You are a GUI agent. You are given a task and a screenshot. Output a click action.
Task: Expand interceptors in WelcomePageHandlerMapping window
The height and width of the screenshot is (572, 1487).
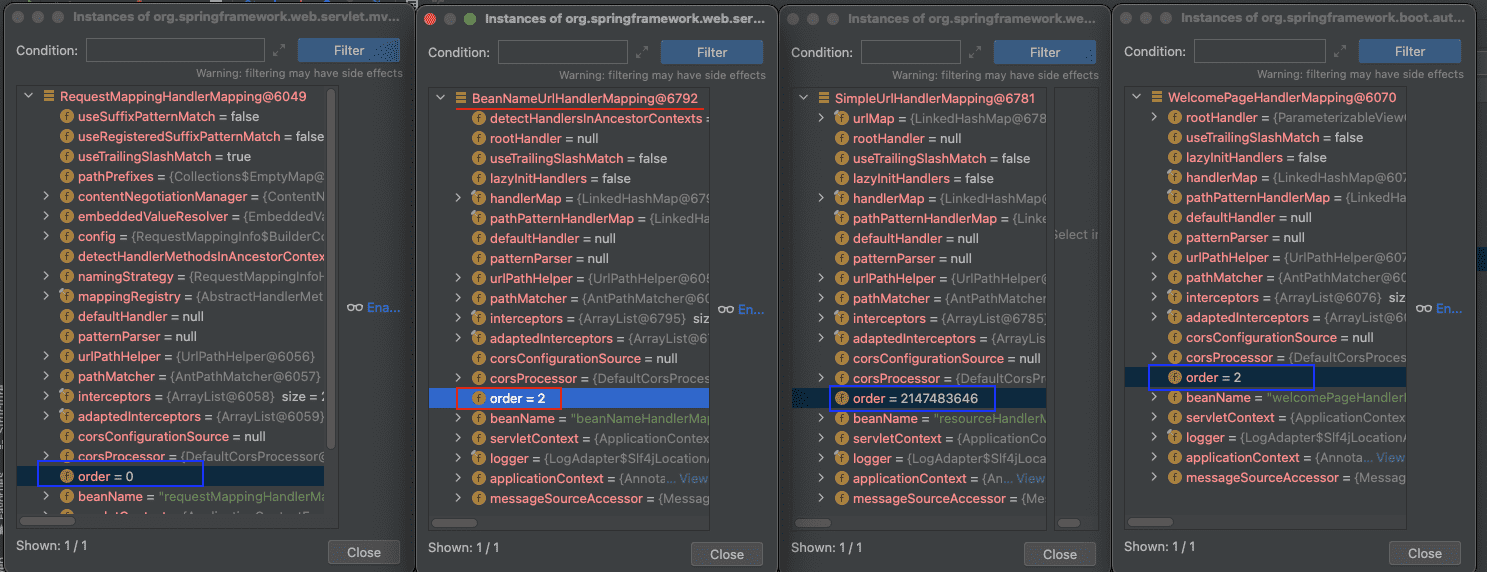pyautogui.click(x=1154, y=297)
